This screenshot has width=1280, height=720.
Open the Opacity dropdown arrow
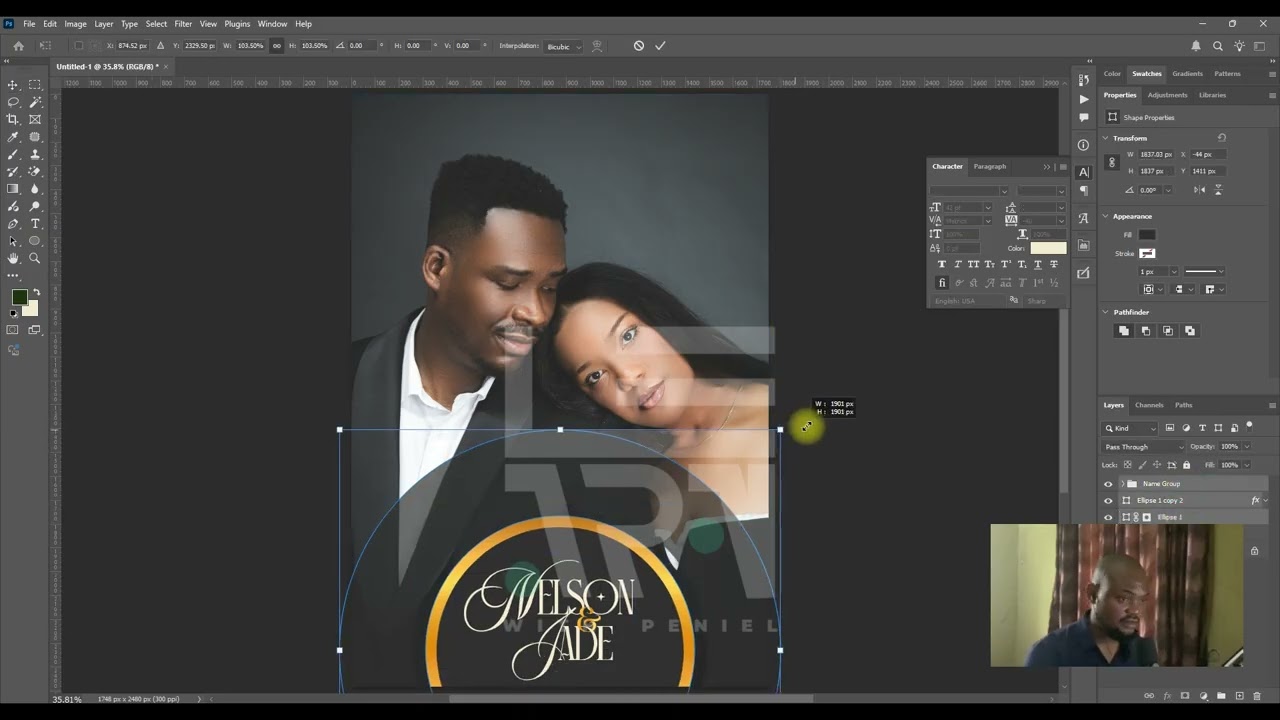tap(1246, 447)
